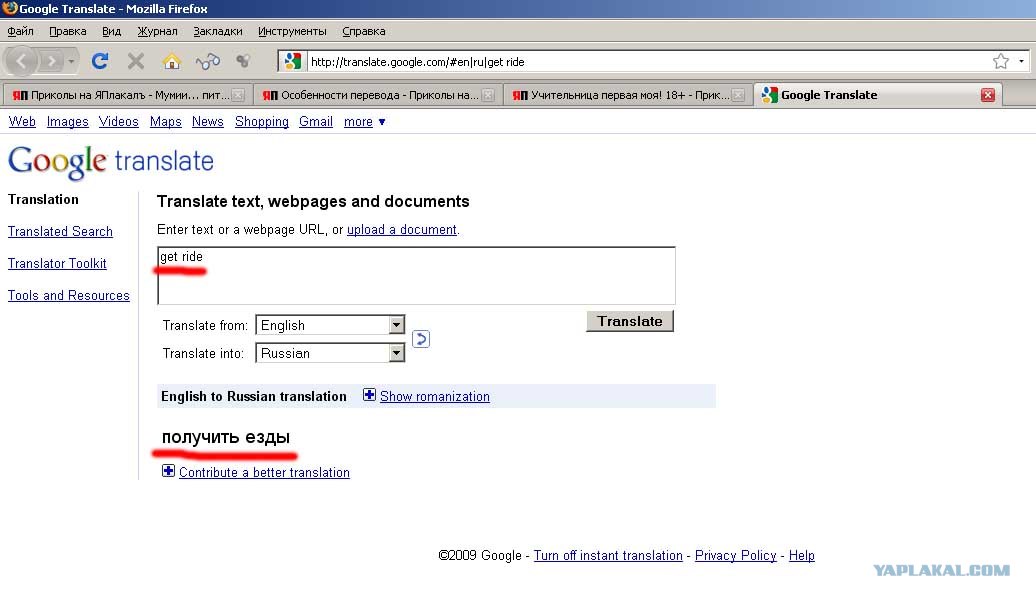Open the Gmail link
This screenshot has height=600, width=1036.
(x=316, y=122)
